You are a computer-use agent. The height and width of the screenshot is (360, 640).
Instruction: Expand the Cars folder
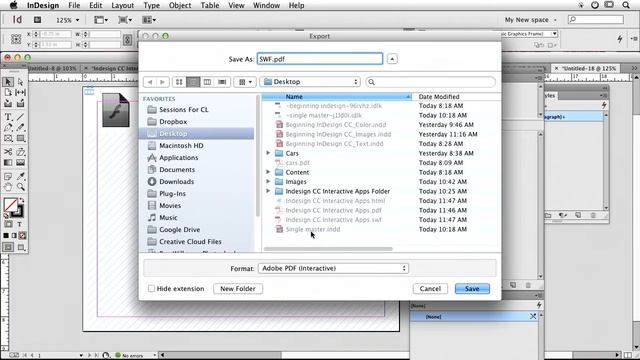(268, 153)
